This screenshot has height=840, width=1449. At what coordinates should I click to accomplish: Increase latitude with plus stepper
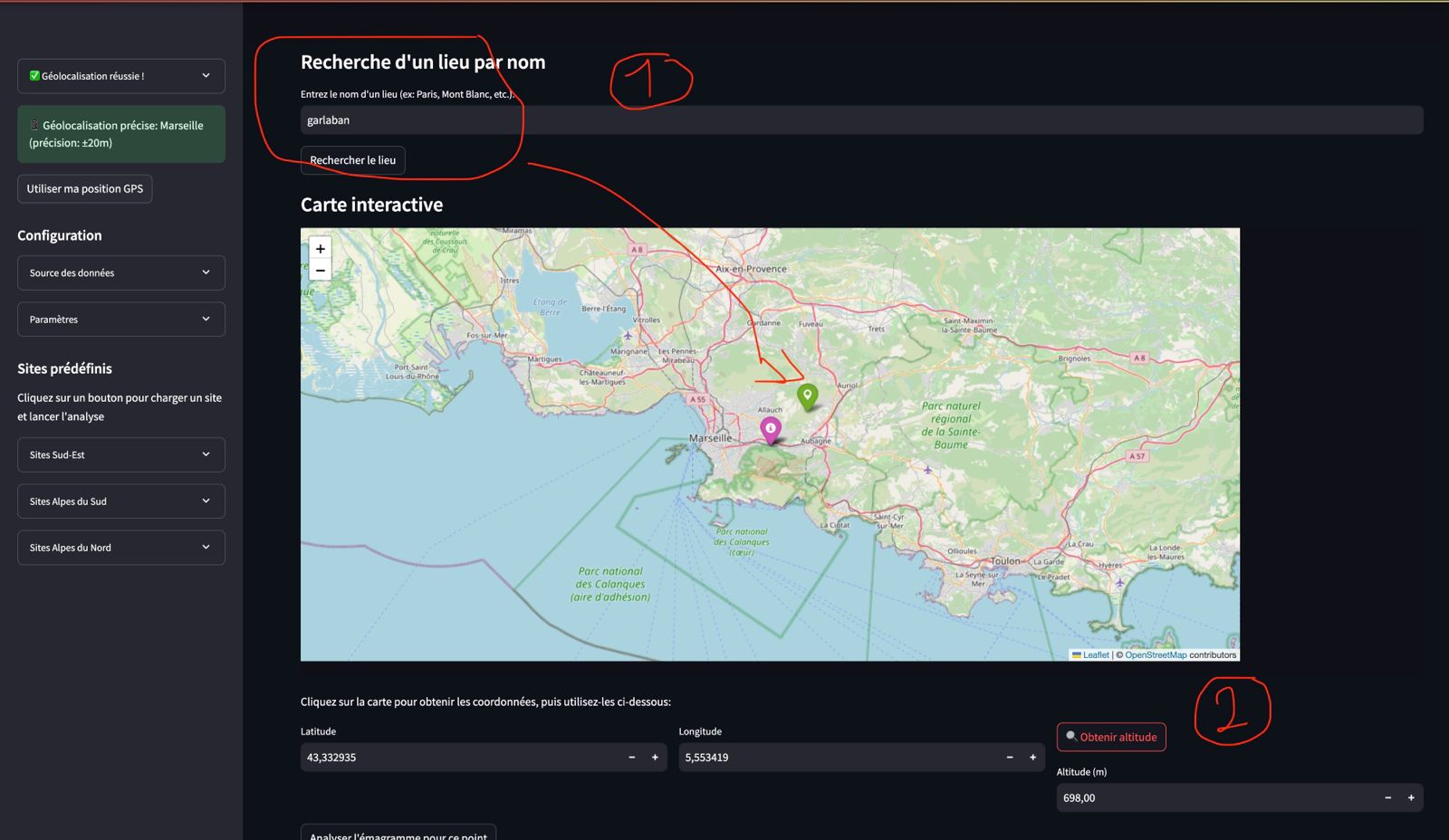tap(655, 758)
